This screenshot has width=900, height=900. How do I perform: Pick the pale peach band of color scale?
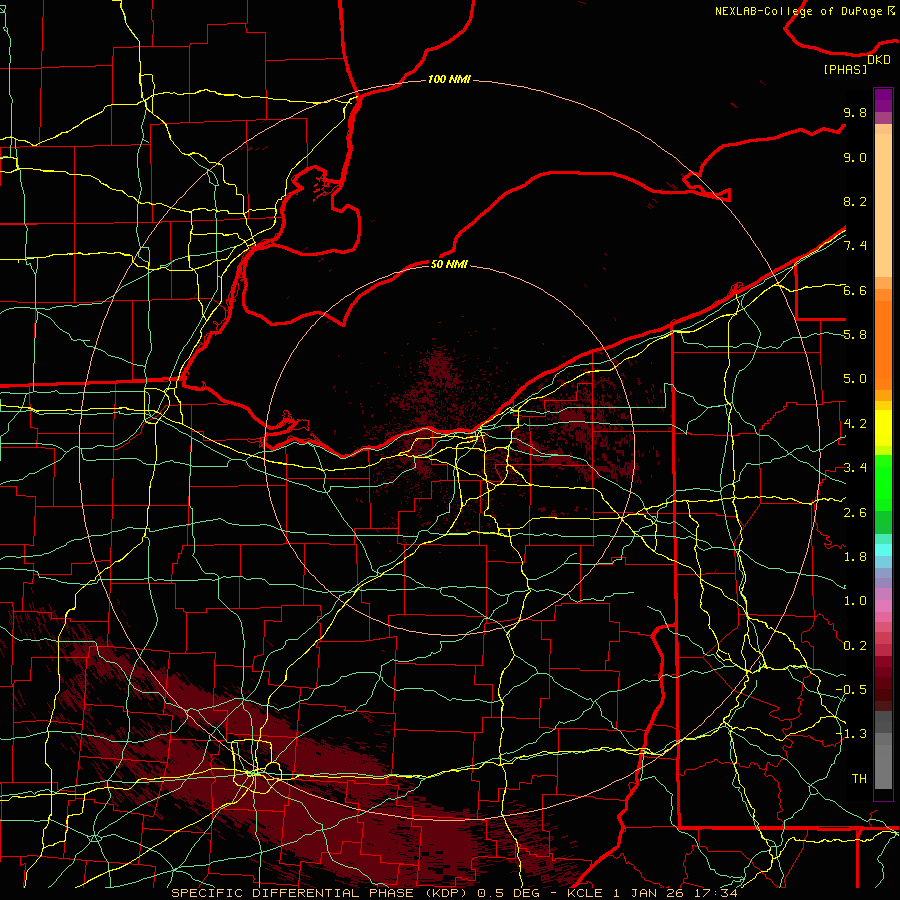(883, 206)
